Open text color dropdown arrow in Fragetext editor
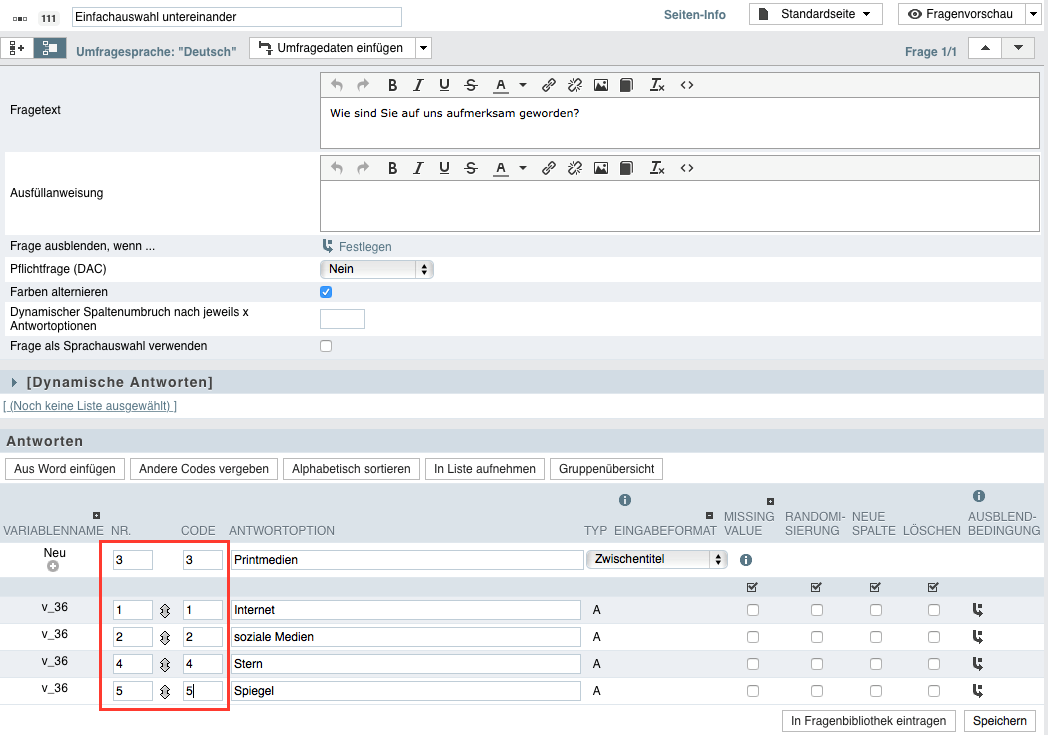The image size is (1048, 735). click(x=523, y=85)
